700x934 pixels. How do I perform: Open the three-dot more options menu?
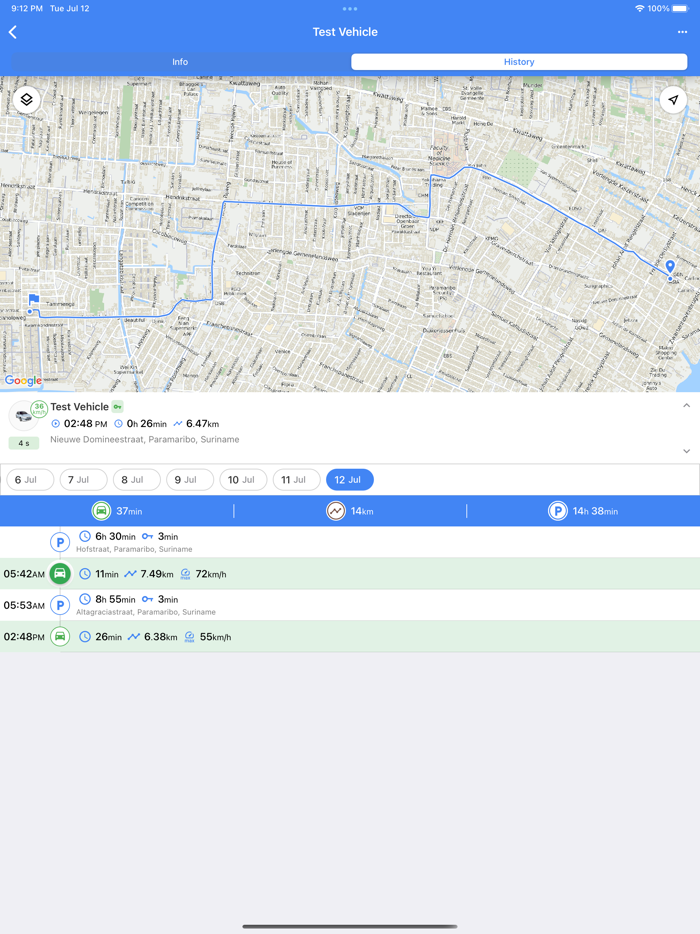click(x=682, y=32)
